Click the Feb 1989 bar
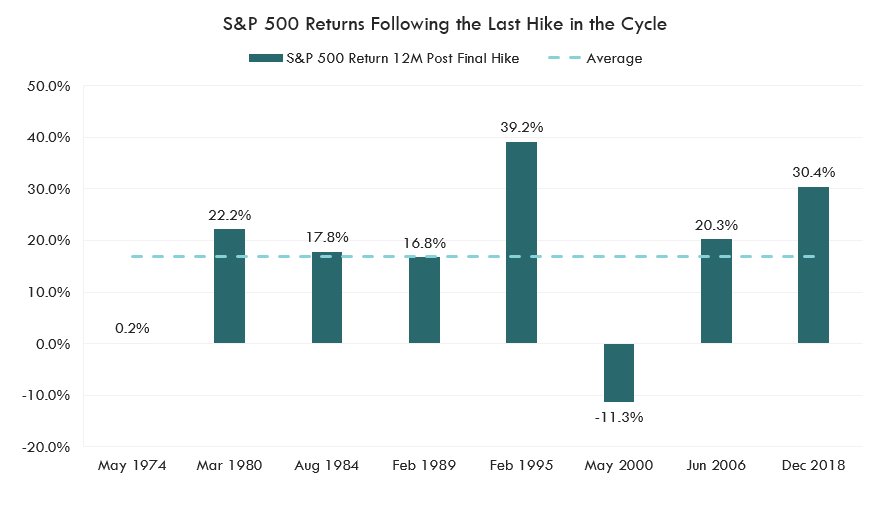895x508 pixels. (x=424, y=300)
